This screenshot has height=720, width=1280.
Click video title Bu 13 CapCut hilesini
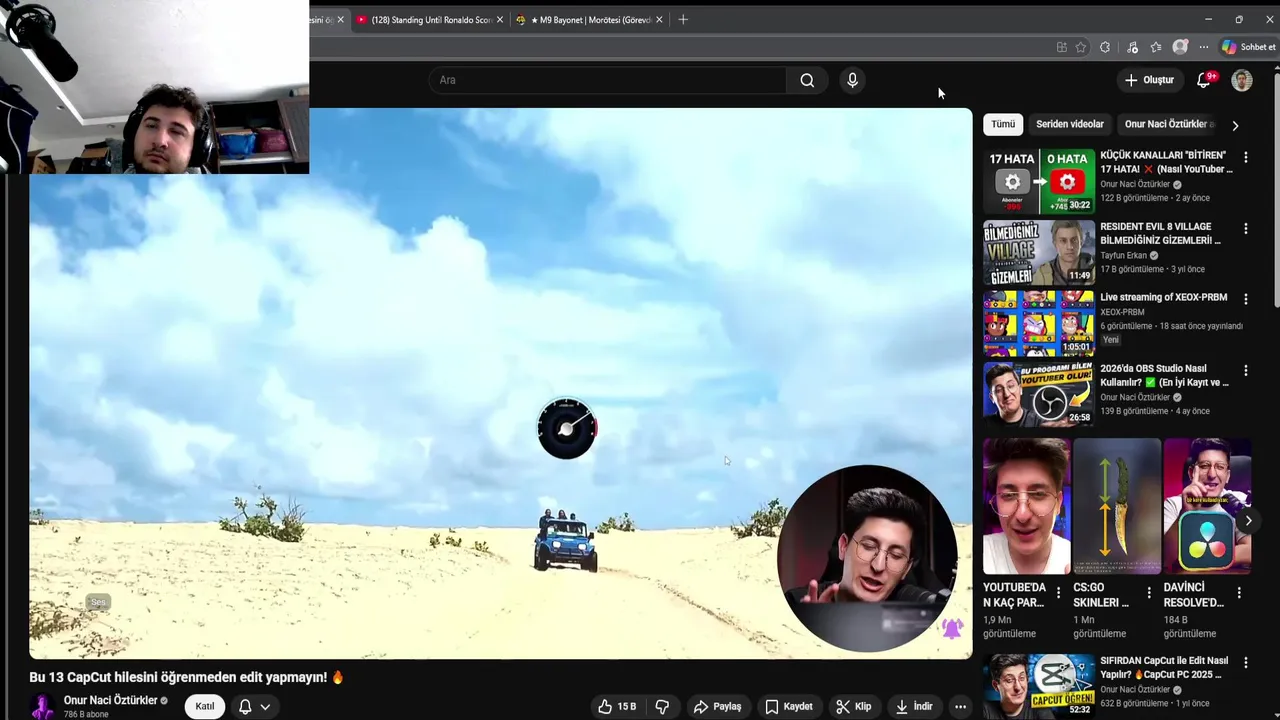(x=186, y=677)
